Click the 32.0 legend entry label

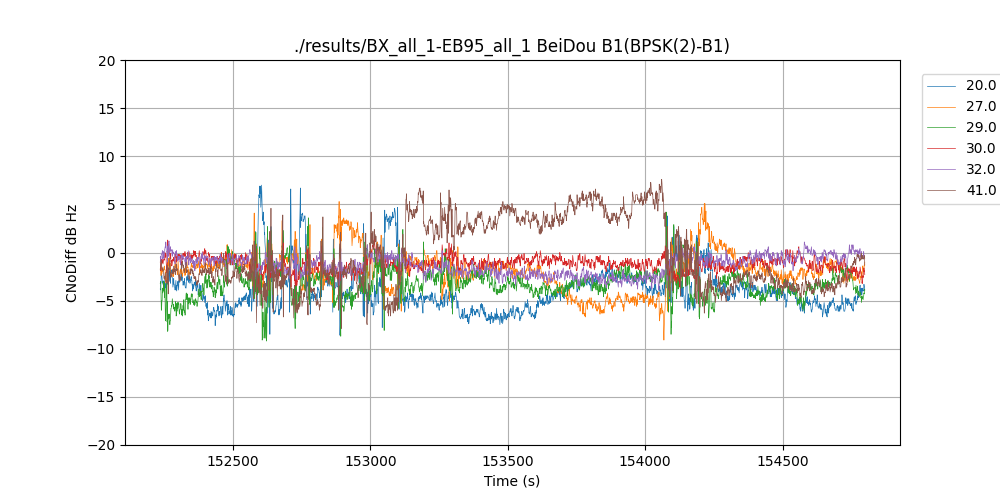[x=980, y=169]
